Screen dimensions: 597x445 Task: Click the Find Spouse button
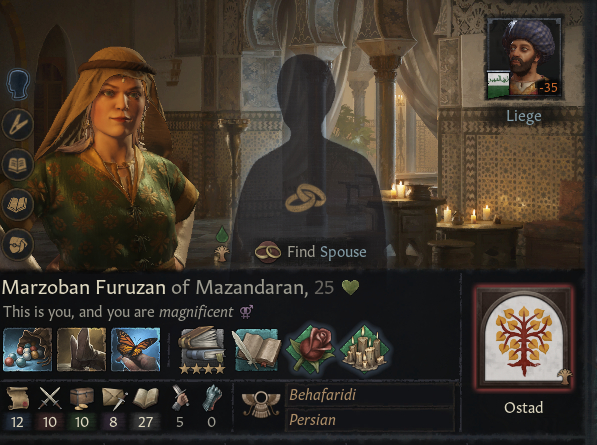[311, 252]
